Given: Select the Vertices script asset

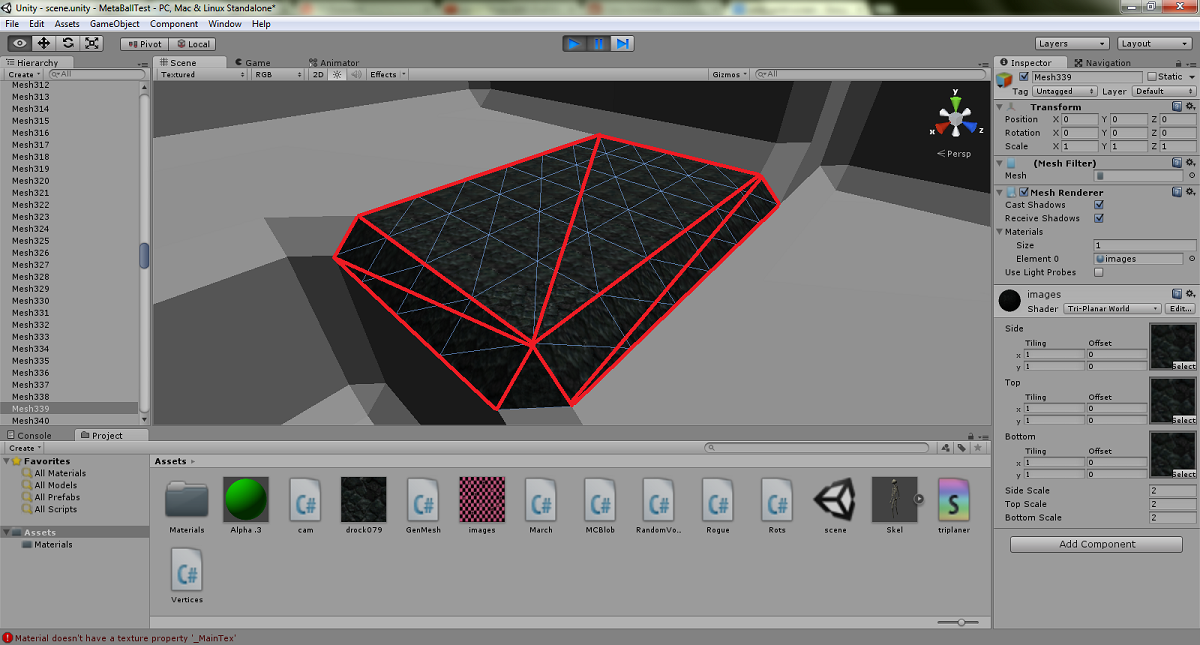Looking at the screenshot, I should tap(187, 568).
